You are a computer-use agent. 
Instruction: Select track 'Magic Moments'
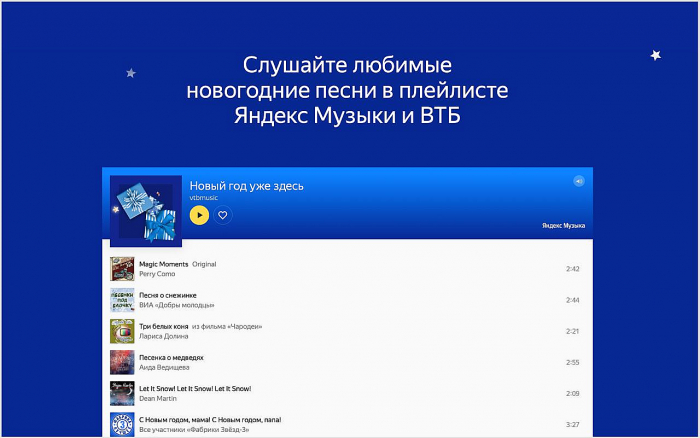pyautogui.click(x=163, y=264)
